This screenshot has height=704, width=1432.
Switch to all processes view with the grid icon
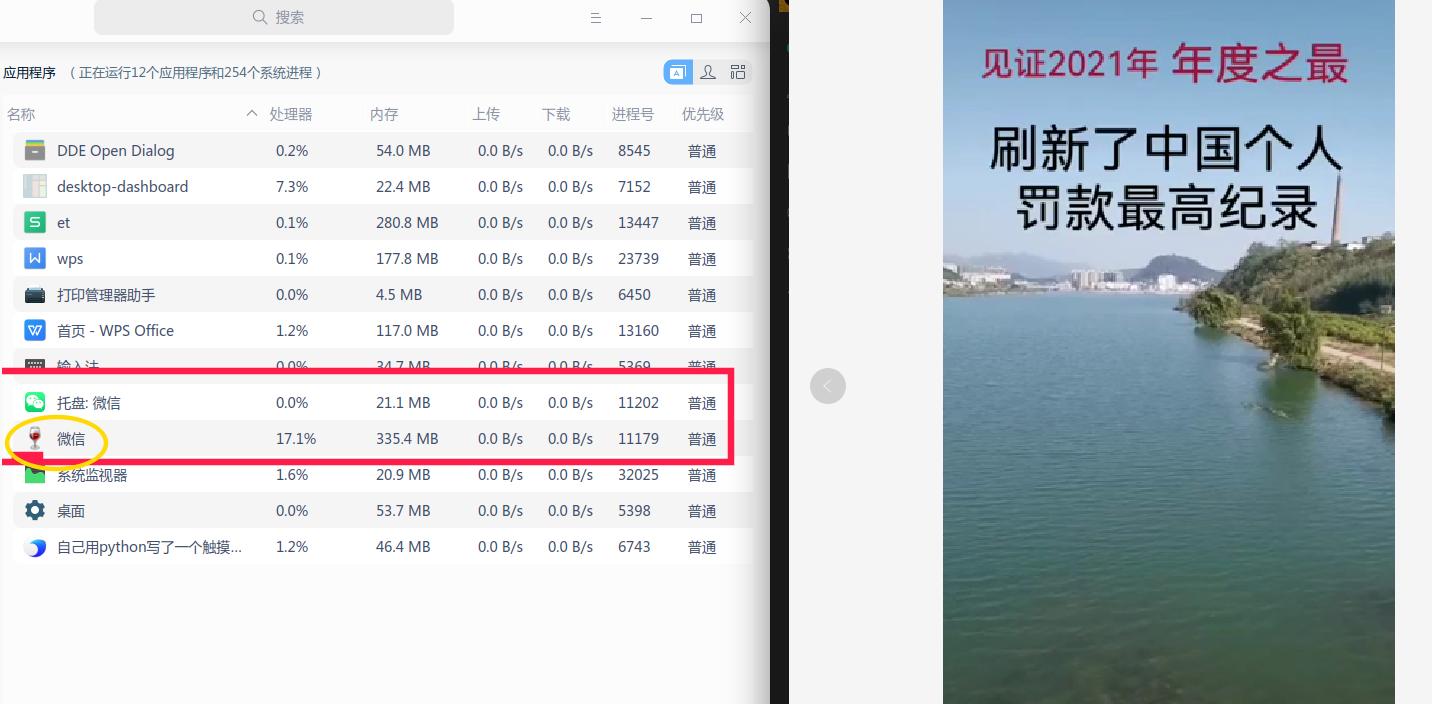(738, 72)
